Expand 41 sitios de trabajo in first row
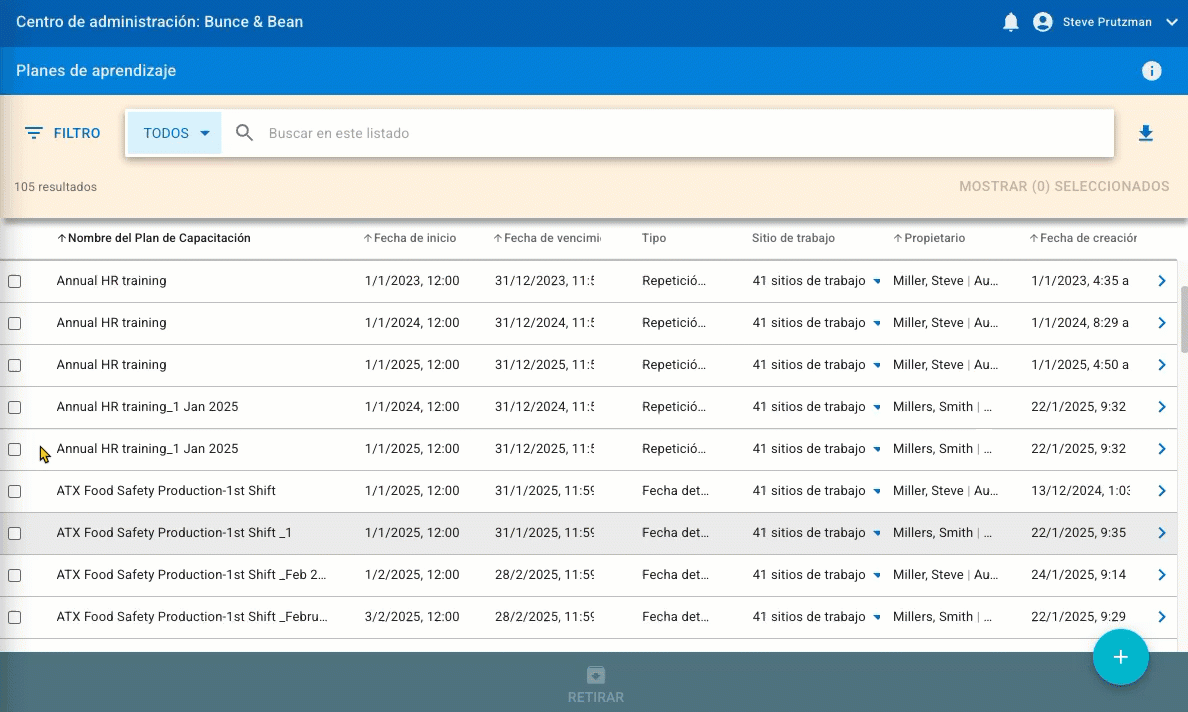Screen dimensions: 1188x712 pyautogui.click(x=877, y=282)
